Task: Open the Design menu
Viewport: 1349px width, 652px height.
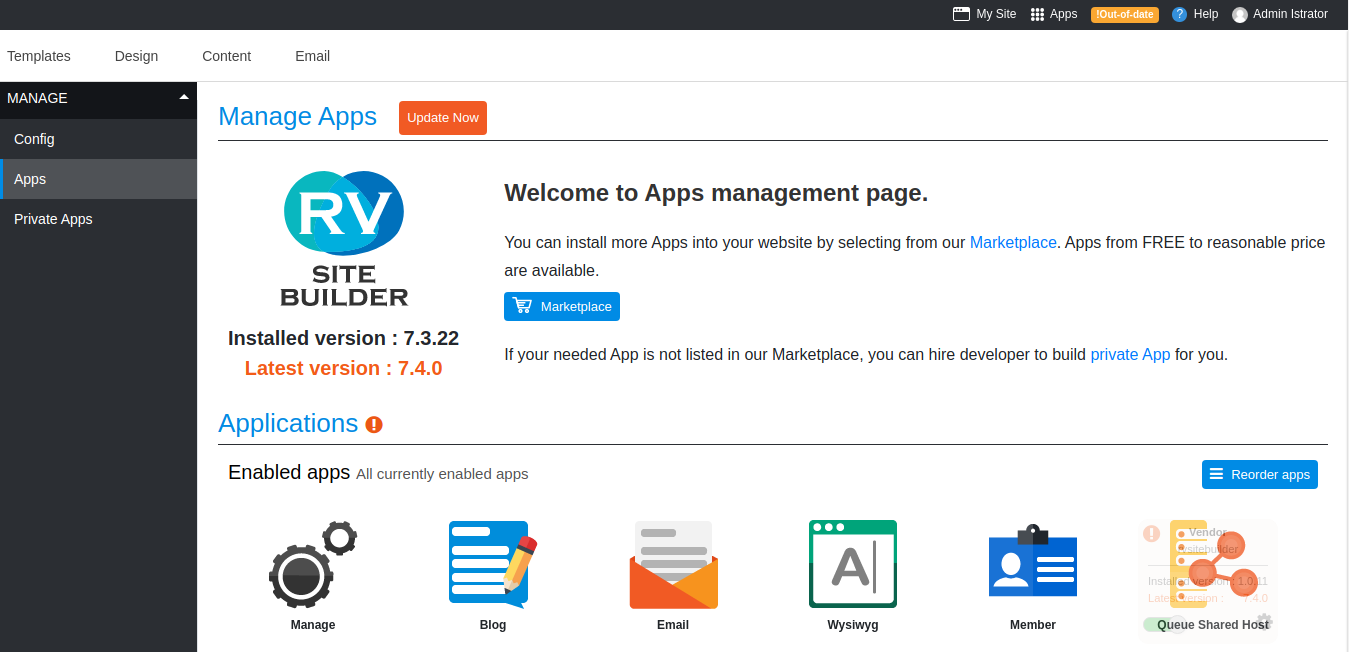Action: (x=136, y=56)
